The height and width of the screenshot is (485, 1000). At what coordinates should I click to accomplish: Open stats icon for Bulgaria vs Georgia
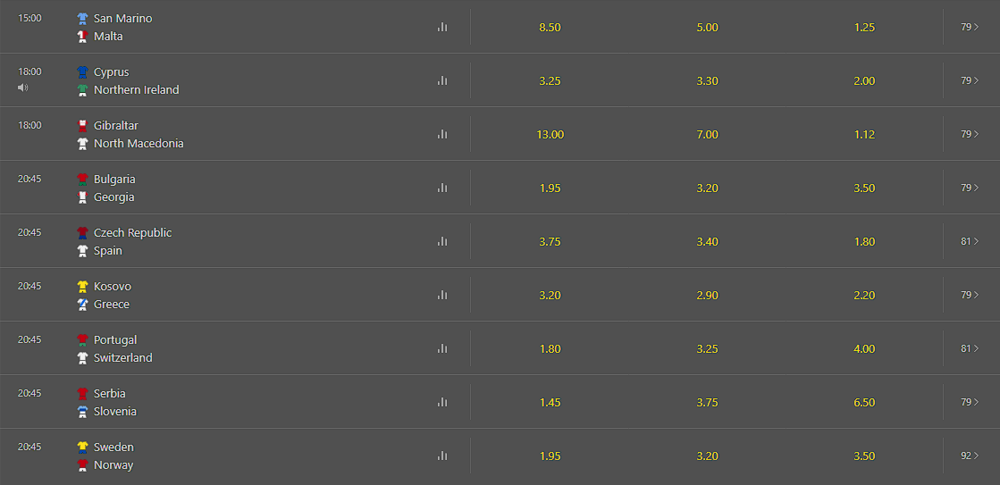(x=442, y=188)
